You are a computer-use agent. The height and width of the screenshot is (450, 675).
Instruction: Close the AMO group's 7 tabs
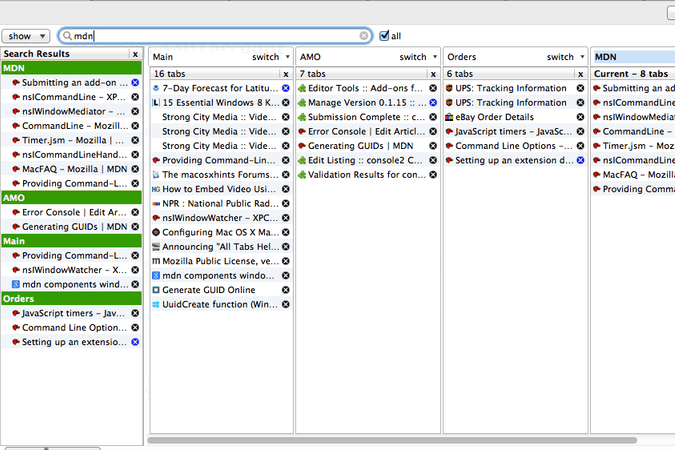coord(433,74)
